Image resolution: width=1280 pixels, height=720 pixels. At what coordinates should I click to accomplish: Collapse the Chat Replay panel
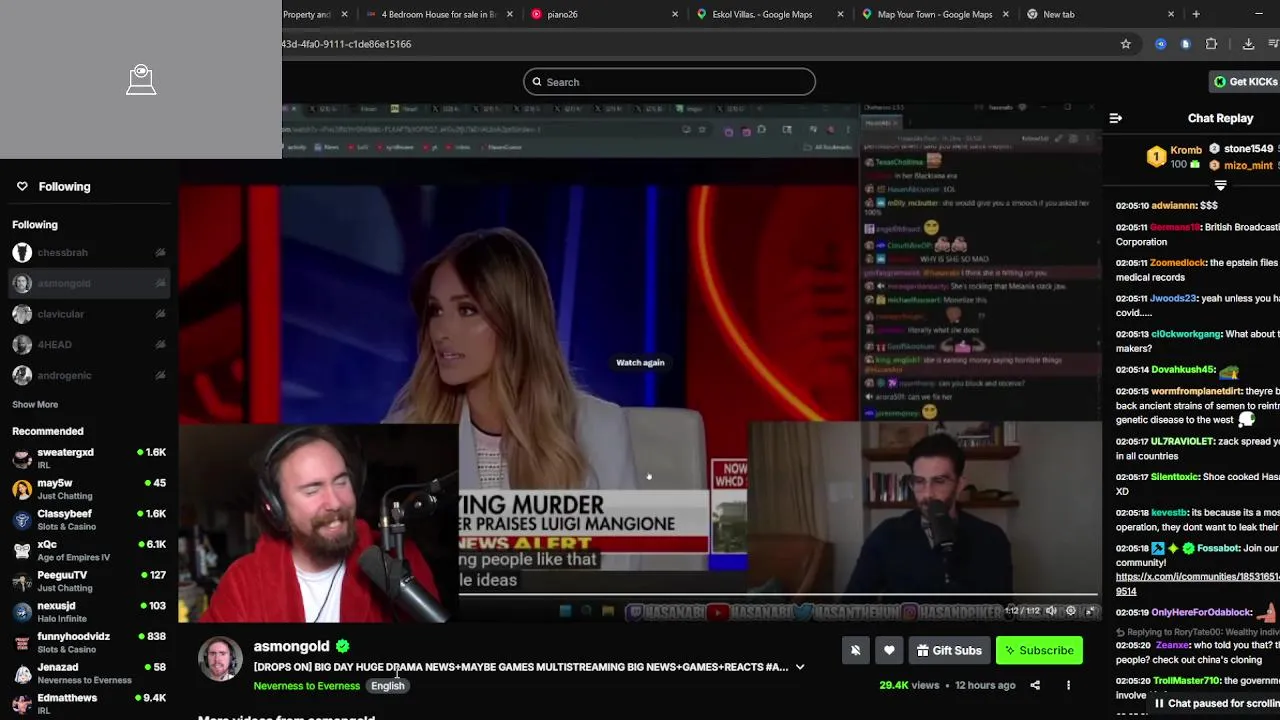(x=1115, y=118)
